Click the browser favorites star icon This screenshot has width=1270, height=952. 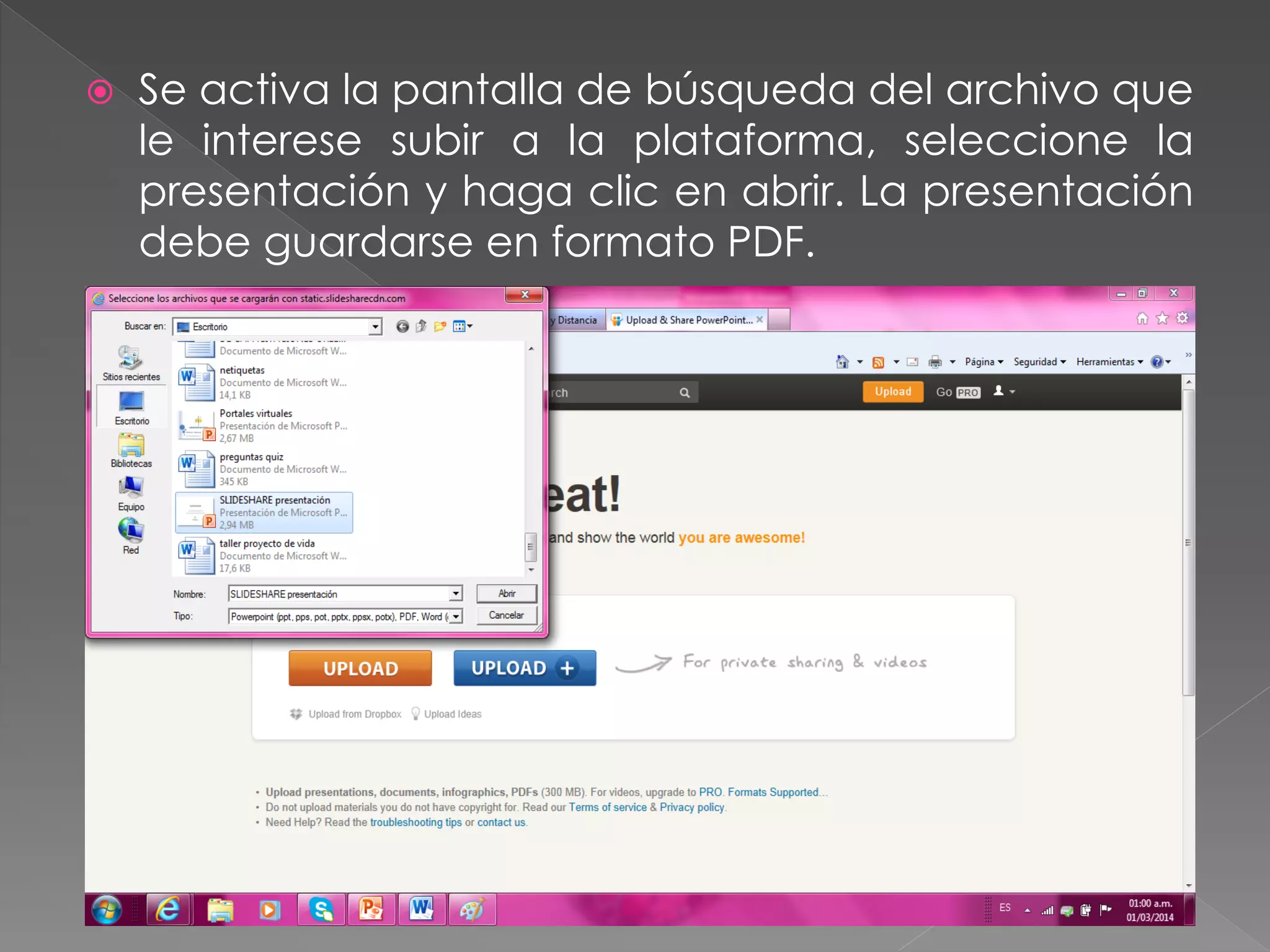coord(1163,319)
